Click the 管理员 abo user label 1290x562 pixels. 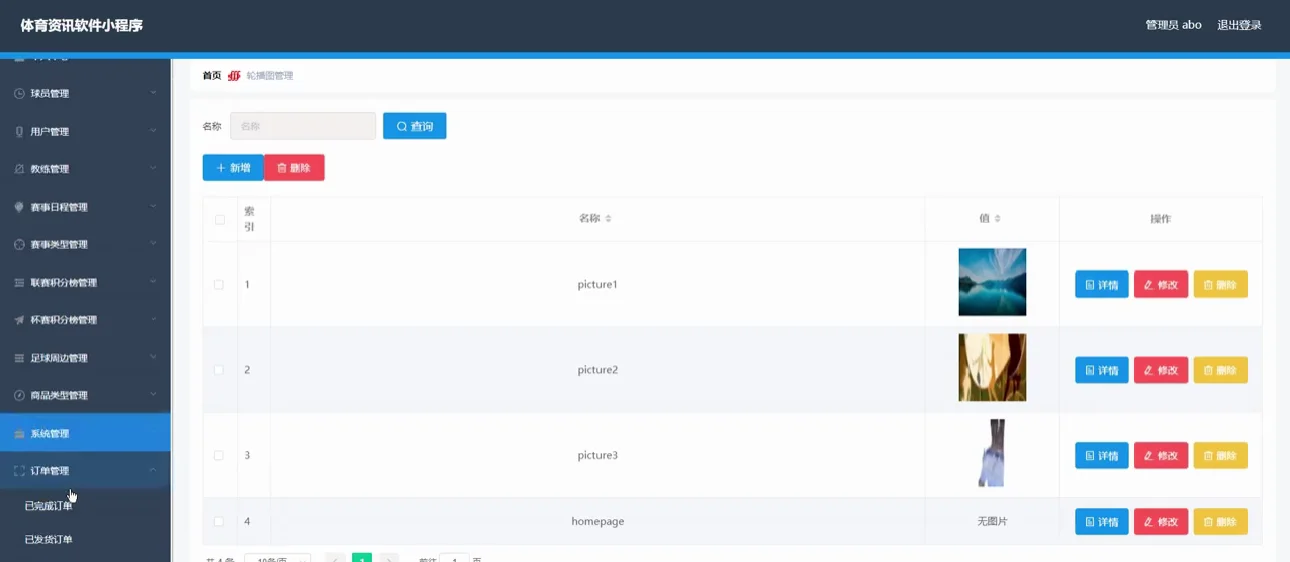coord(1173,25)
